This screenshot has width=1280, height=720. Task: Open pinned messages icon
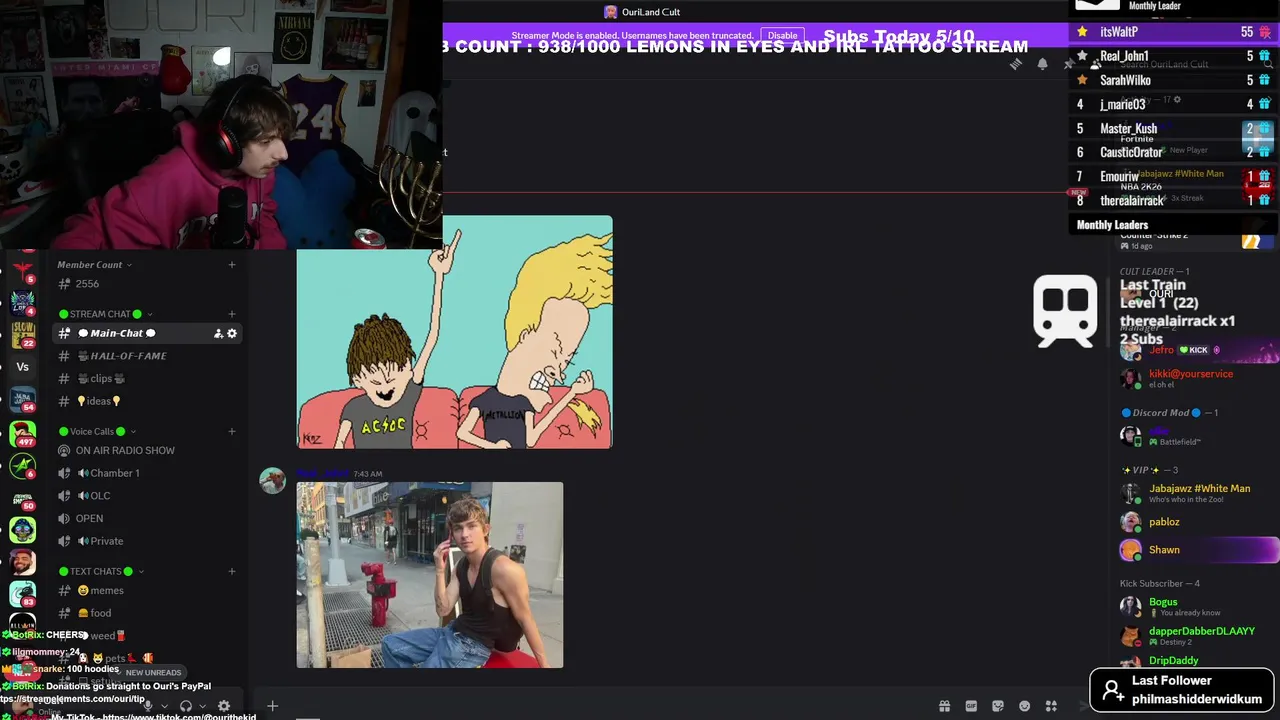pyautogui.click(x=1068, y=64)
